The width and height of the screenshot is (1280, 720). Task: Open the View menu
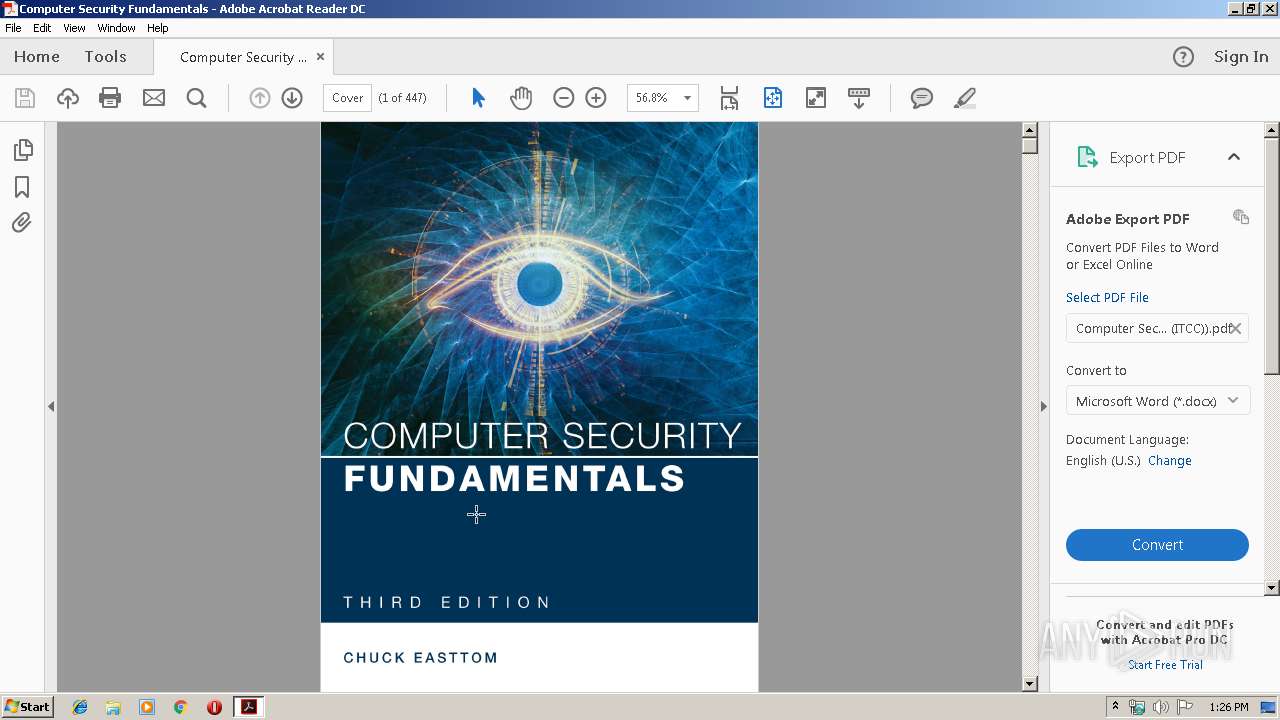coord(75,28)
